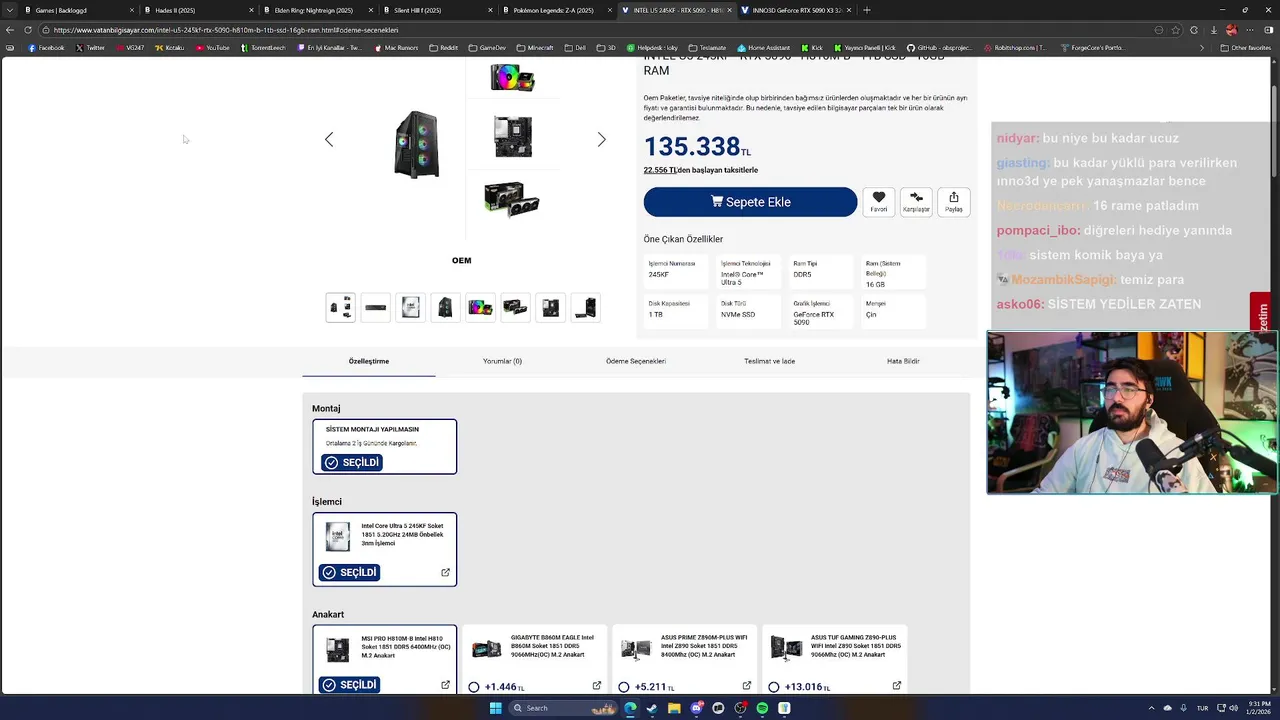Image resolution: width=1280 pixels, height=720 pixels.
Task: Select RGB liquid cooler thumbnail in thumbnail strip
Action: pos(480,307)
